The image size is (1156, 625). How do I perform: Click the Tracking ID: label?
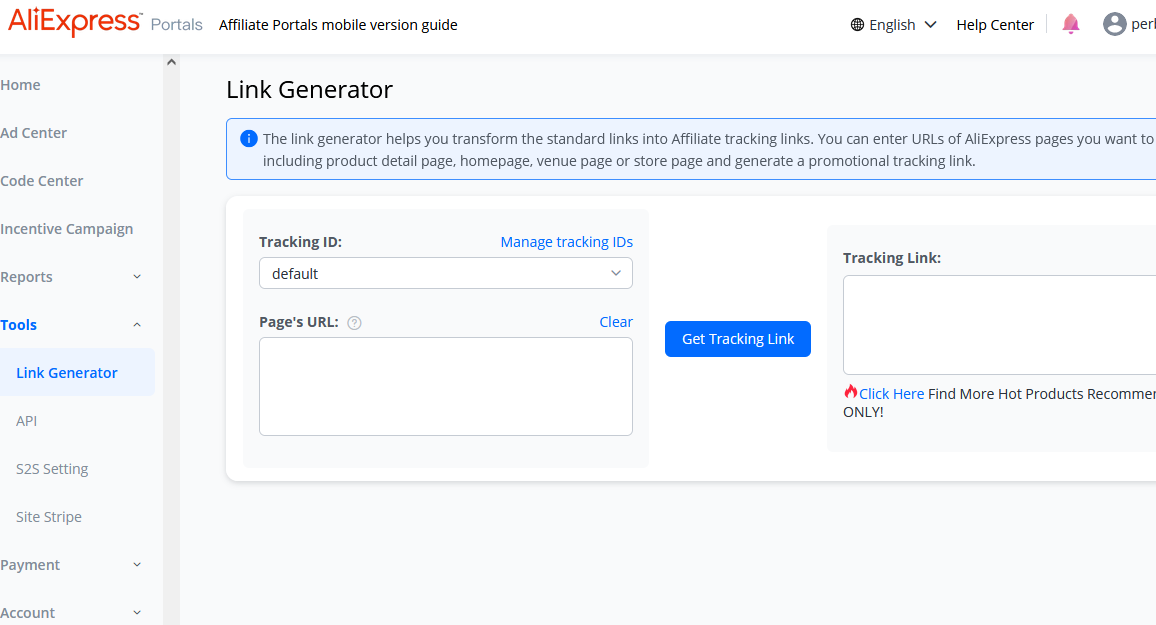coord(300,242)
